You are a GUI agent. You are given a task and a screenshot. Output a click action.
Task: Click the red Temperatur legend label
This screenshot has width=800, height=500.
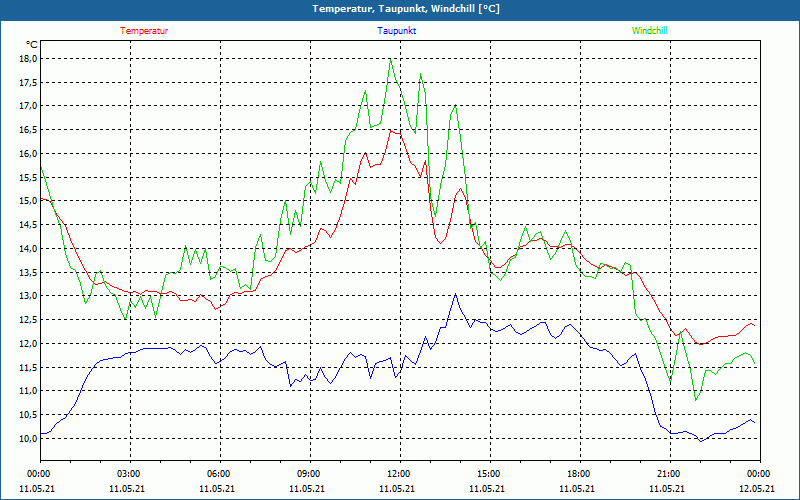click(x=144, y=31)
